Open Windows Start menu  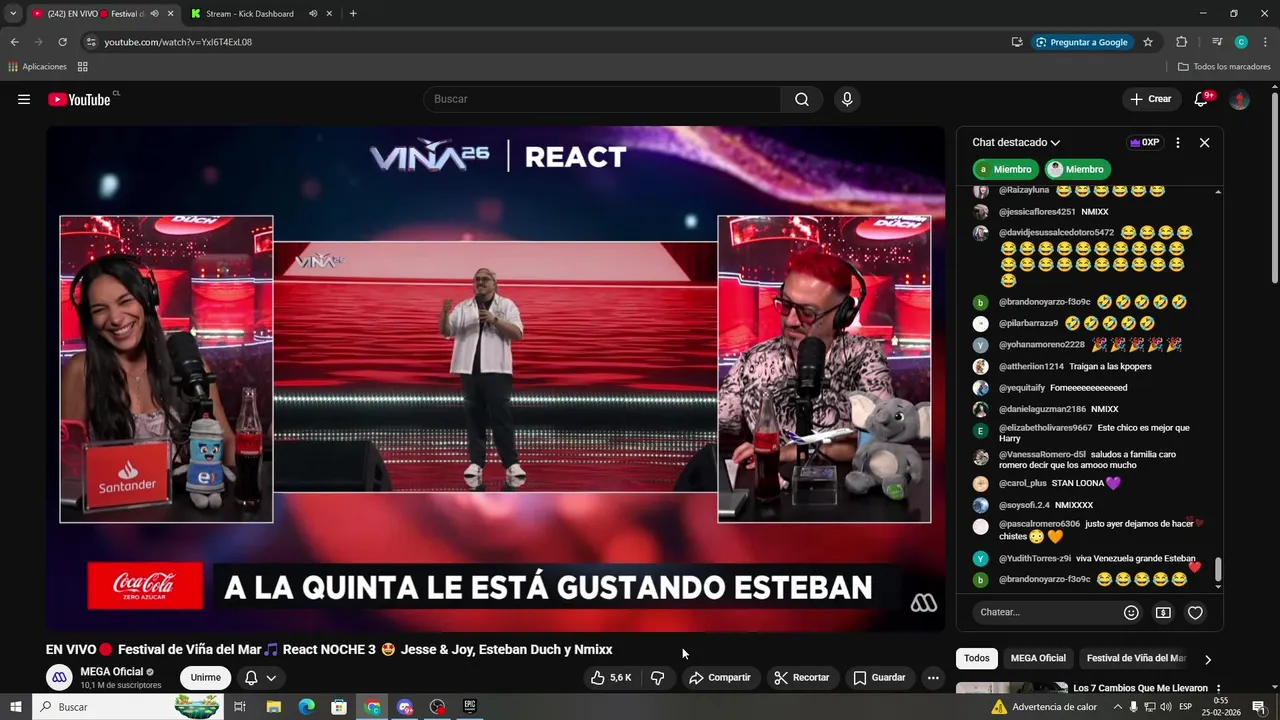(15, 707)
